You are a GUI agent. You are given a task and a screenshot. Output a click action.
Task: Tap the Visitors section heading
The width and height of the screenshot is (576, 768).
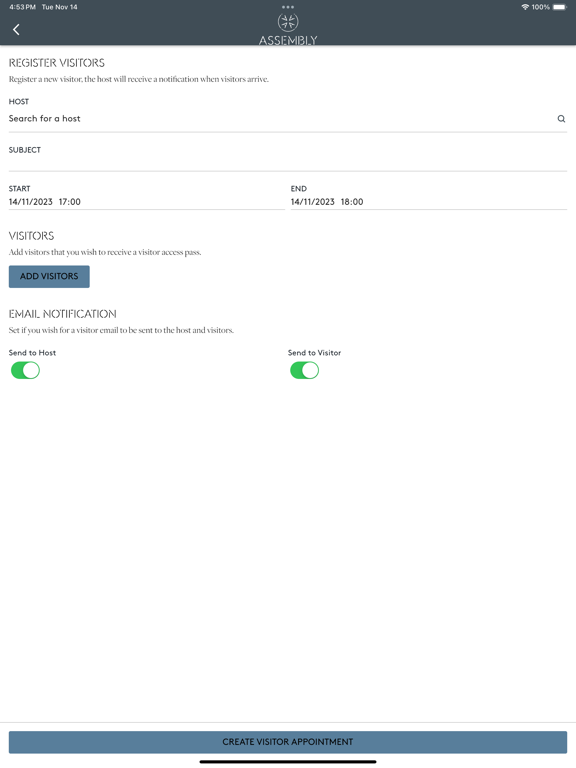(31, 236)
